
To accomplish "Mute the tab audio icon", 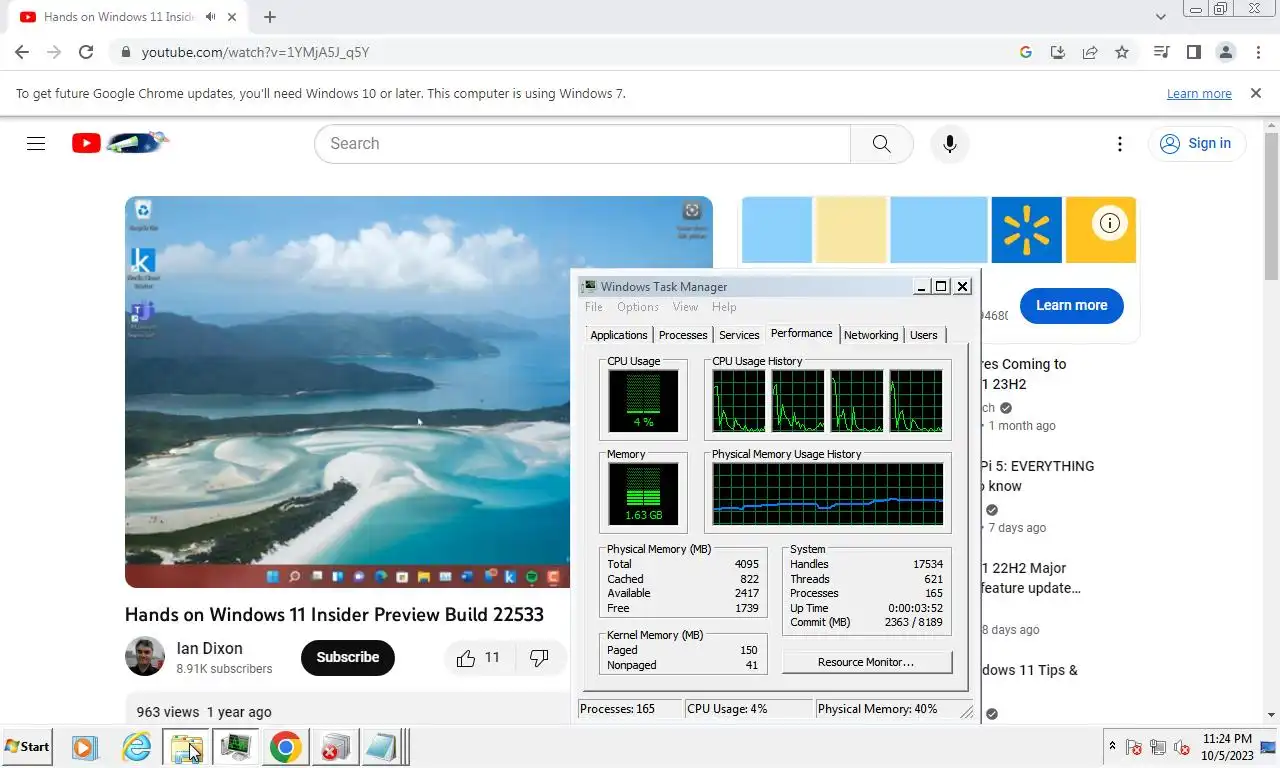I will click(210, 17).
